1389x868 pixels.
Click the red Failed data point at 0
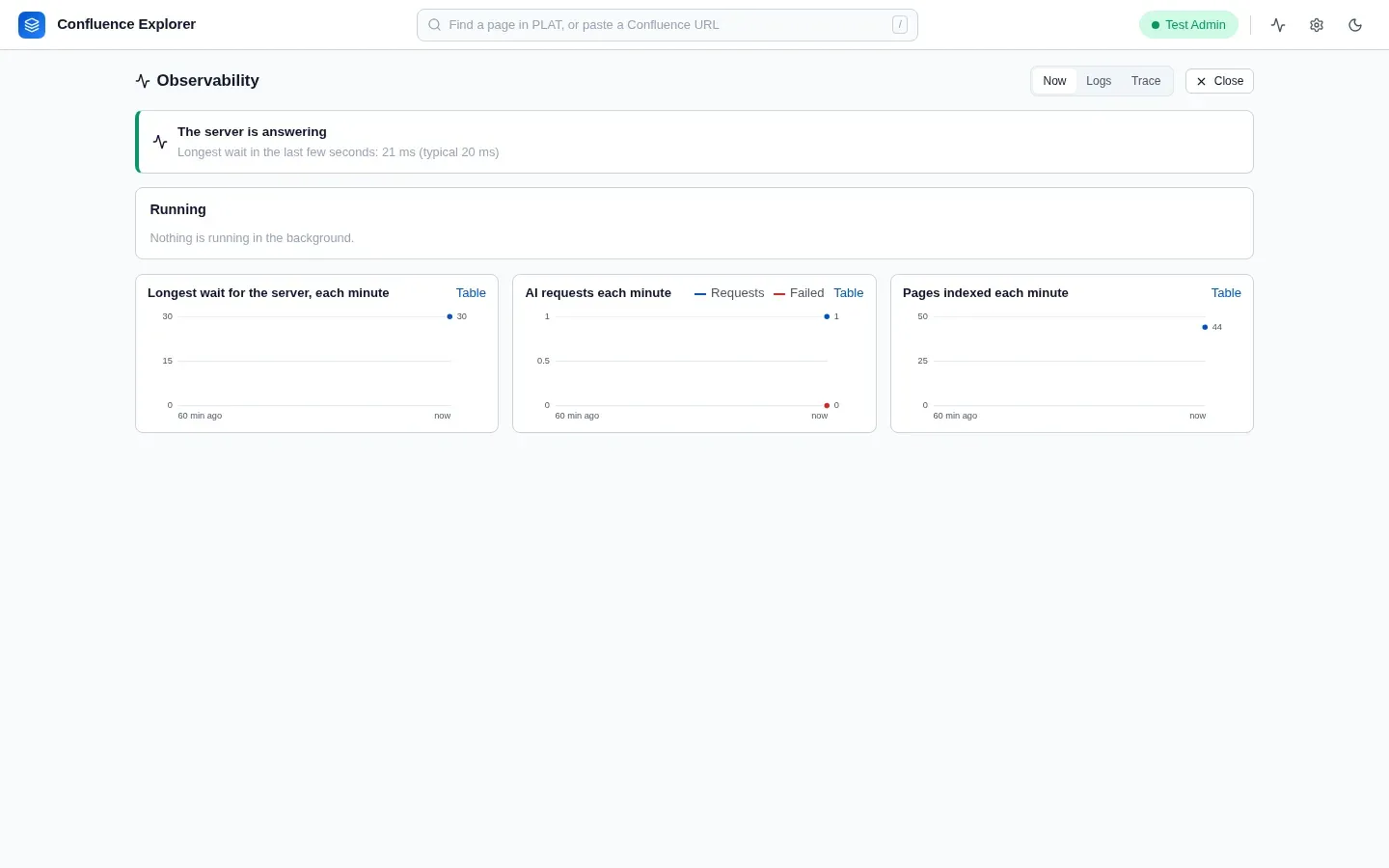tap(827, 405)
